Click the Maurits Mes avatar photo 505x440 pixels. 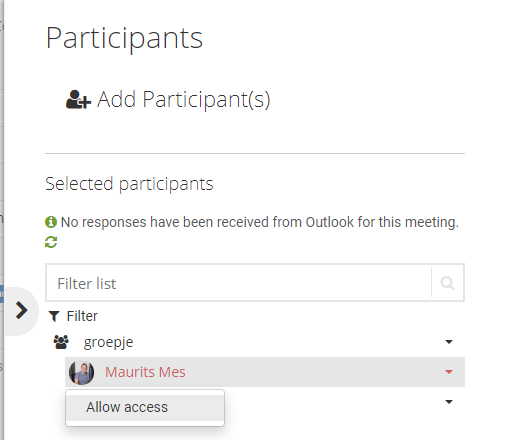tap(81, 372)
